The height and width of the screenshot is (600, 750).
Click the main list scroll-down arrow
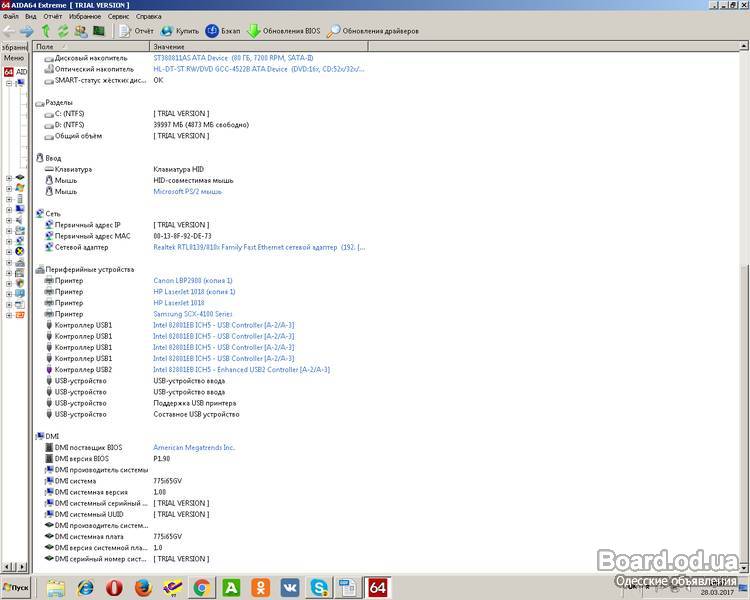tap(744, 567)
